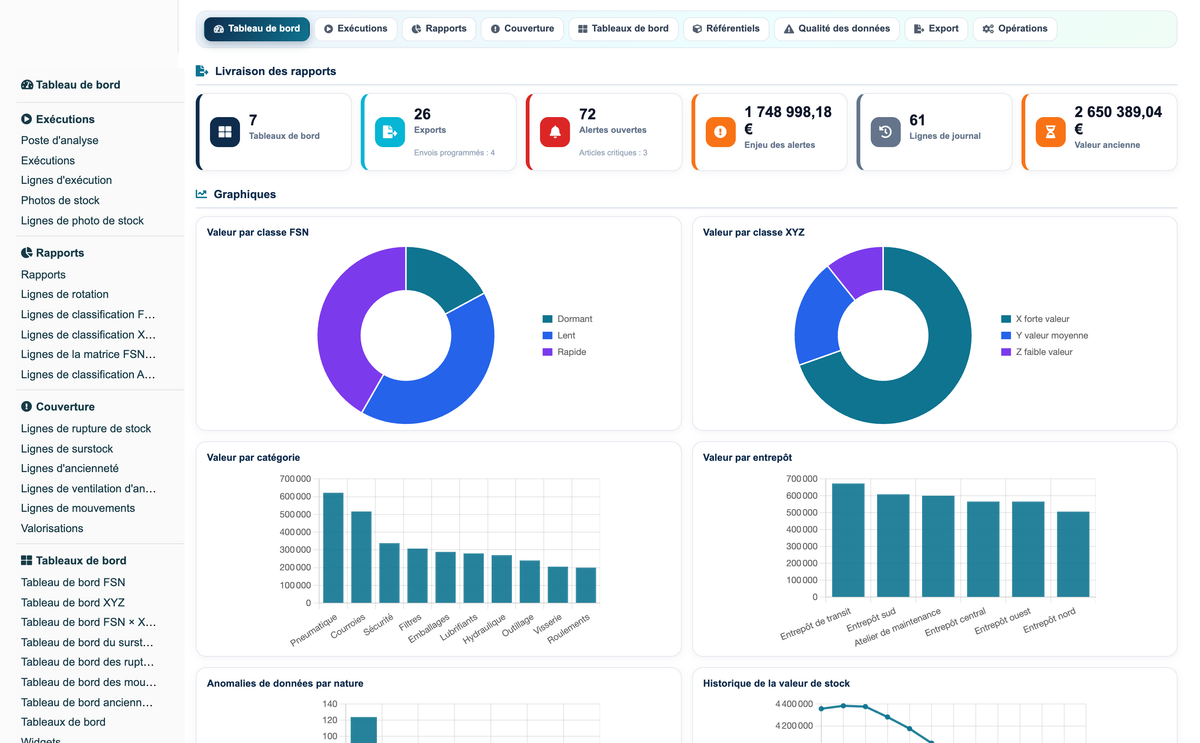The height and width of the screenshot is (743, 1200).
Task: Click the 1 748 998,18 € amount
Action: [788, 120]
